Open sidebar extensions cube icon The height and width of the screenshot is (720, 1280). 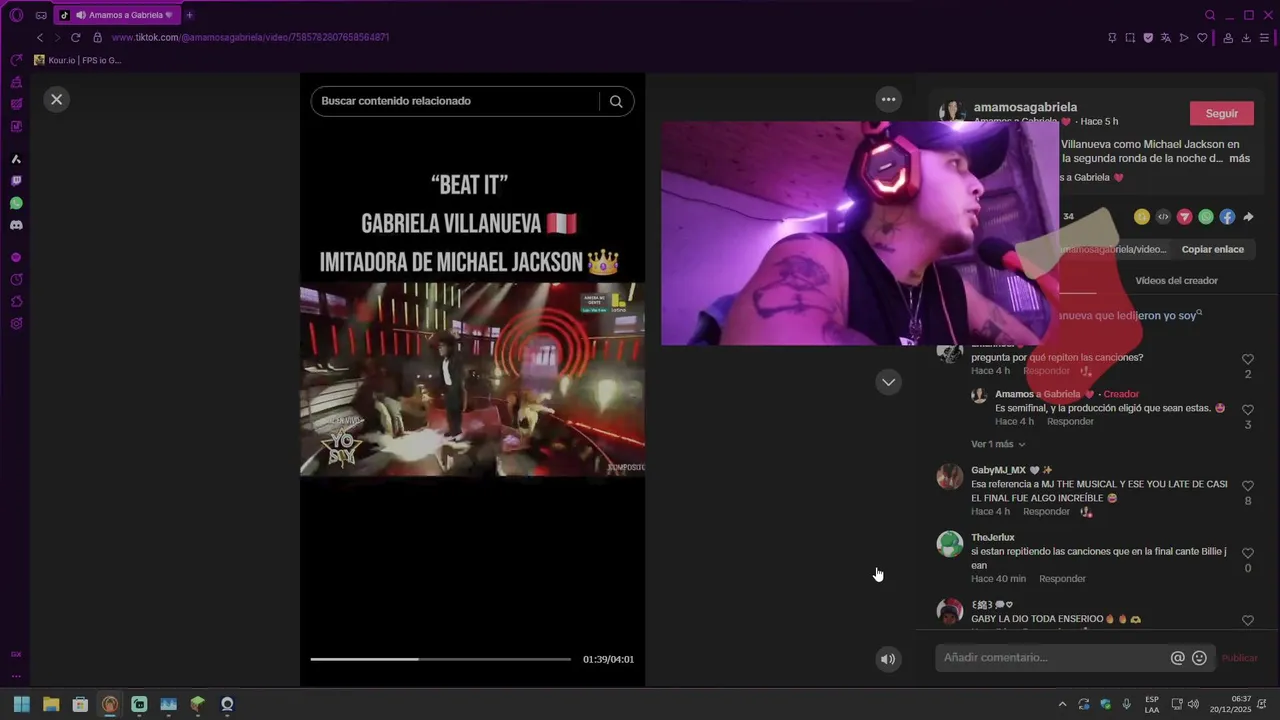click(16, 301)
